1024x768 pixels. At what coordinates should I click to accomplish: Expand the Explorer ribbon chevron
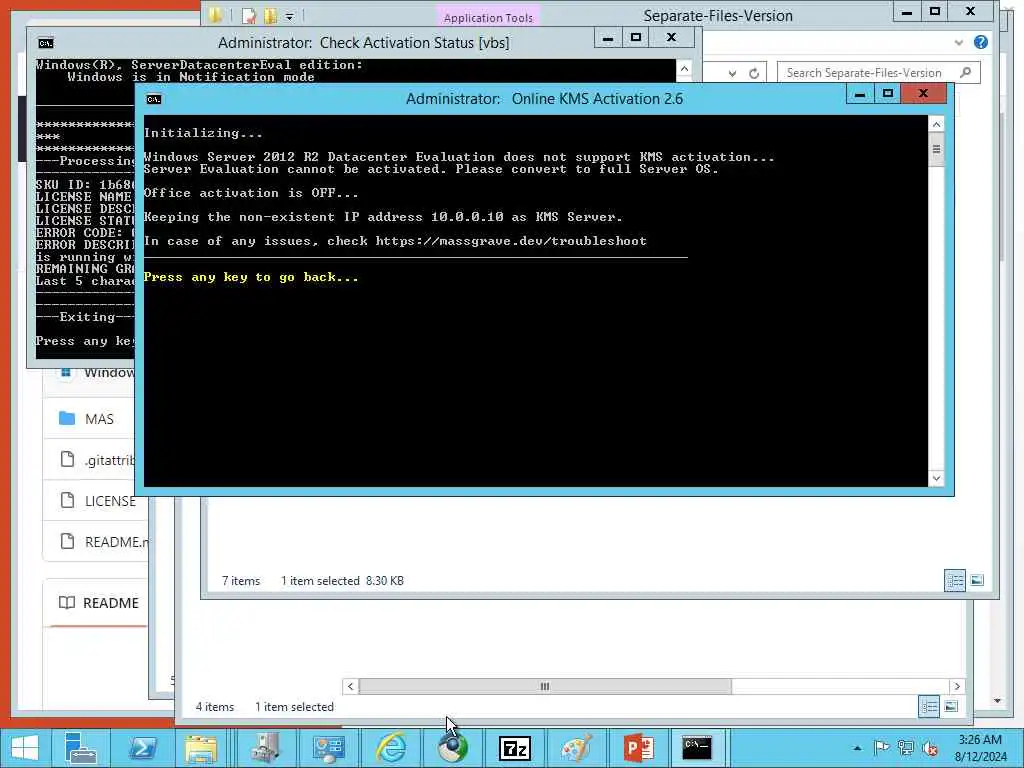pos(959,42)
